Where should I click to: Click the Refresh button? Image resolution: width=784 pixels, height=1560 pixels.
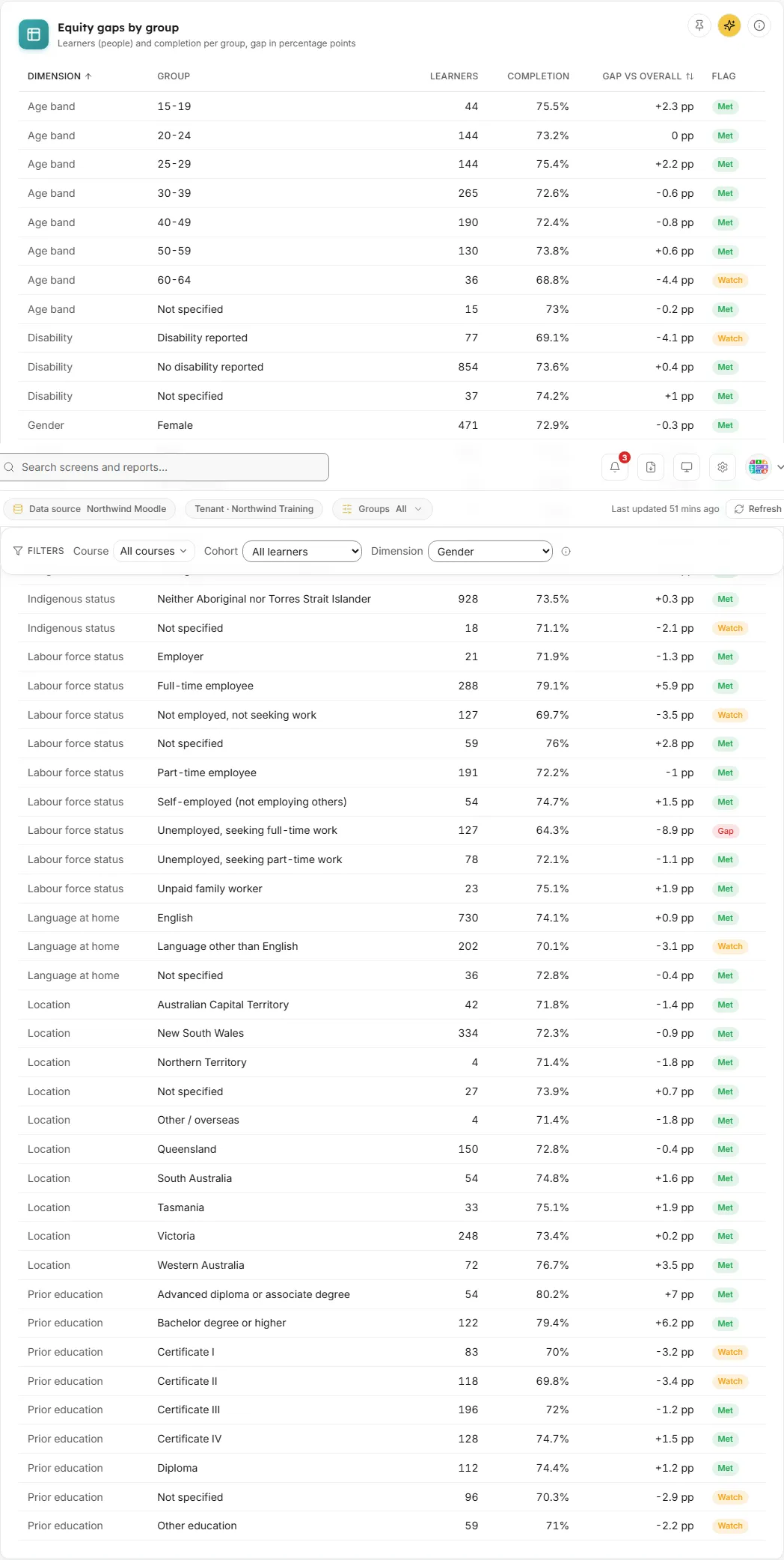[x=757, y=509]
